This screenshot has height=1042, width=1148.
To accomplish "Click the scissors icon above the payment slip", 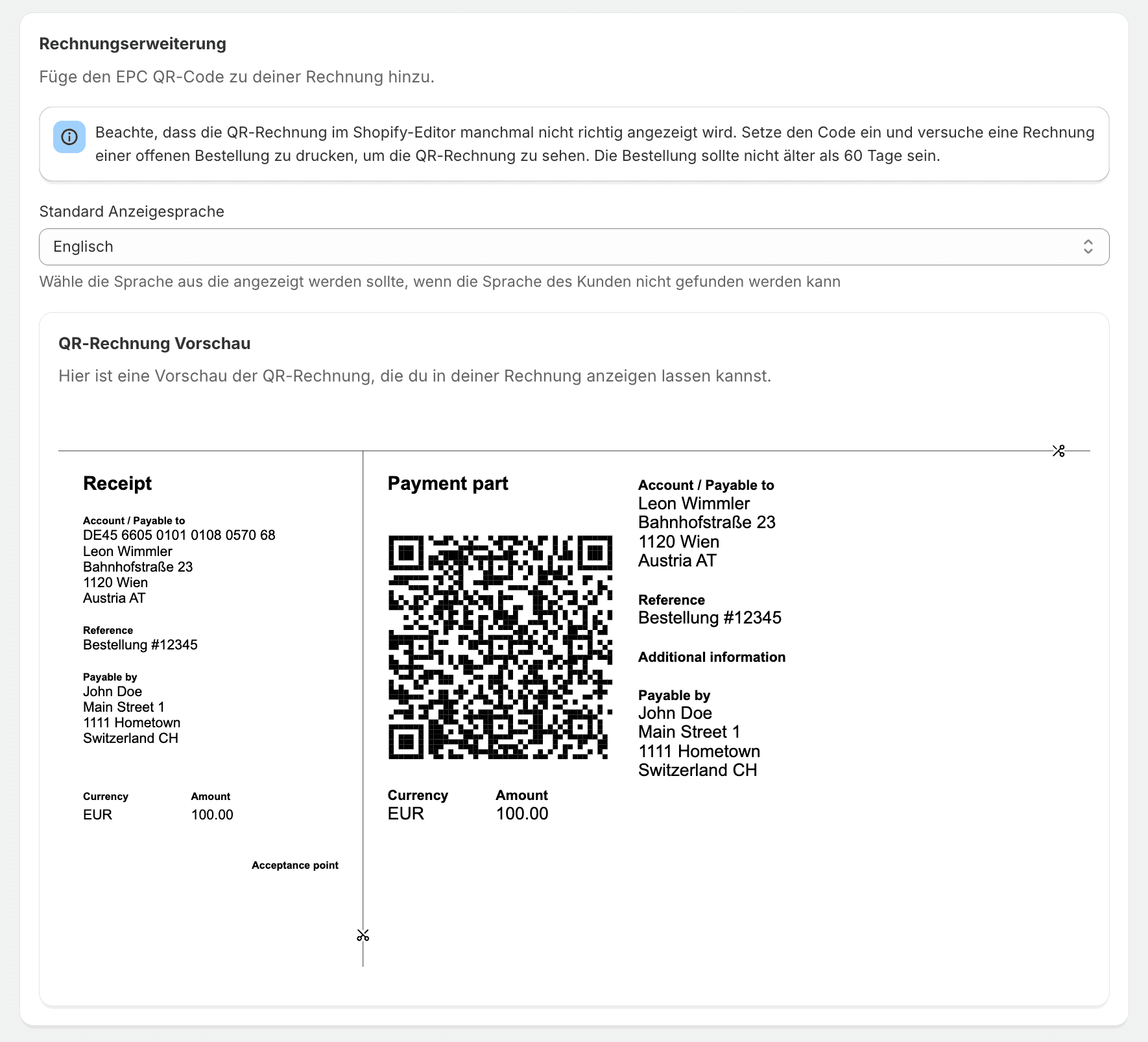I will (1060, 450).
